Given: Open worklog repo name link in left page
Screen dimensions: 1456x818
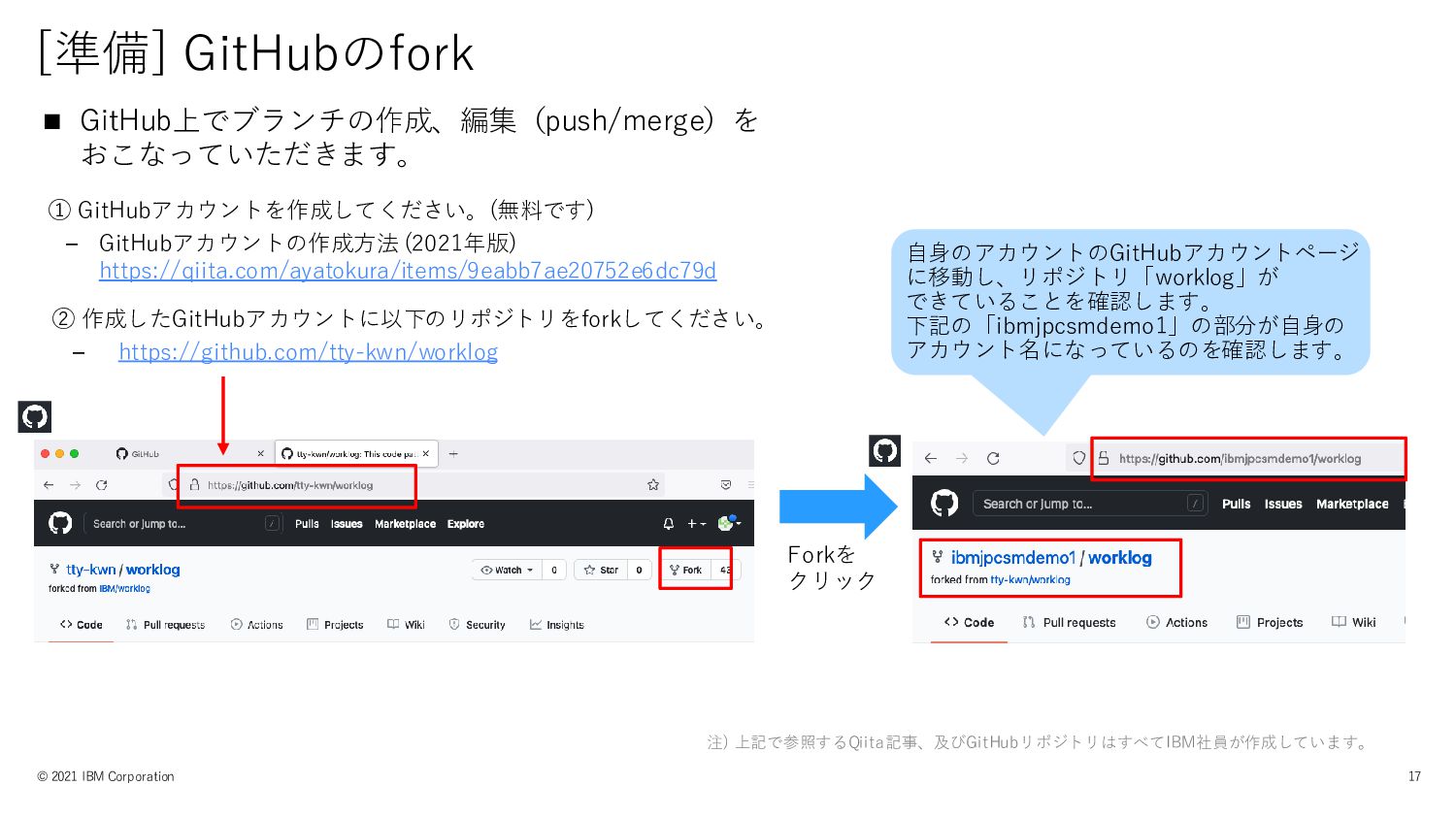Looking at the screenshot, I should (152, 570).
